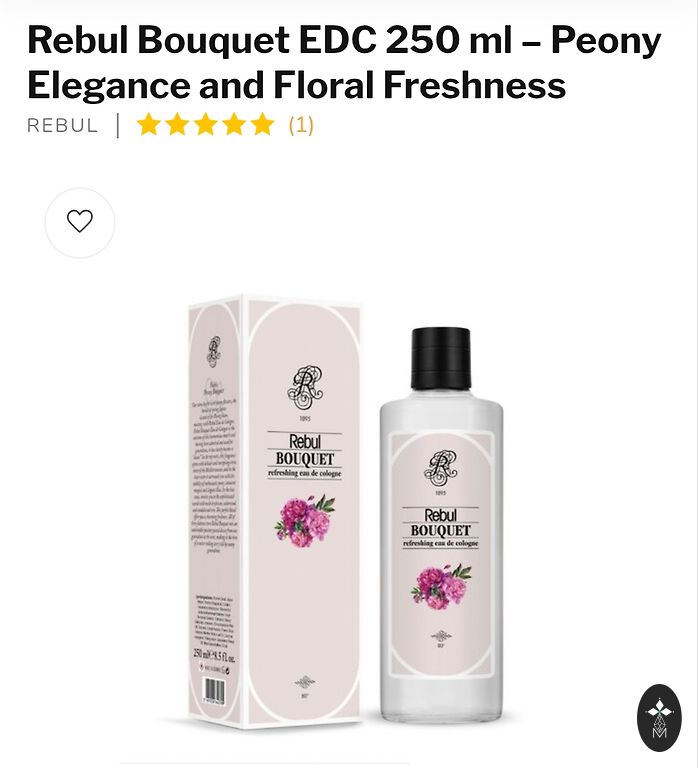
Task: Click the black bottle cap
Action: tap(441, 358)
